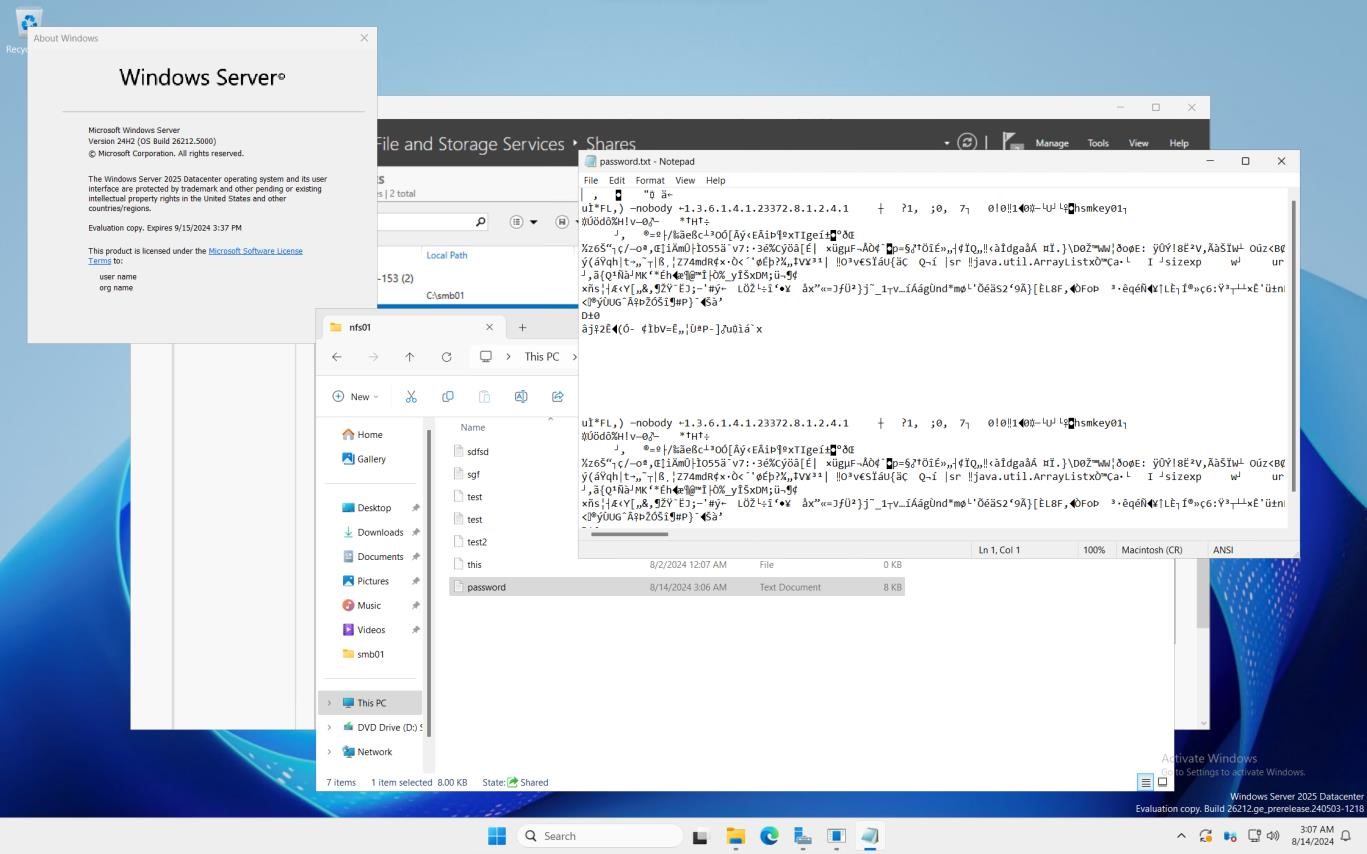The image size is (1367, 854).
Task: Open the Help menu in Server Manager
Action: click(x=1179, y=143)
